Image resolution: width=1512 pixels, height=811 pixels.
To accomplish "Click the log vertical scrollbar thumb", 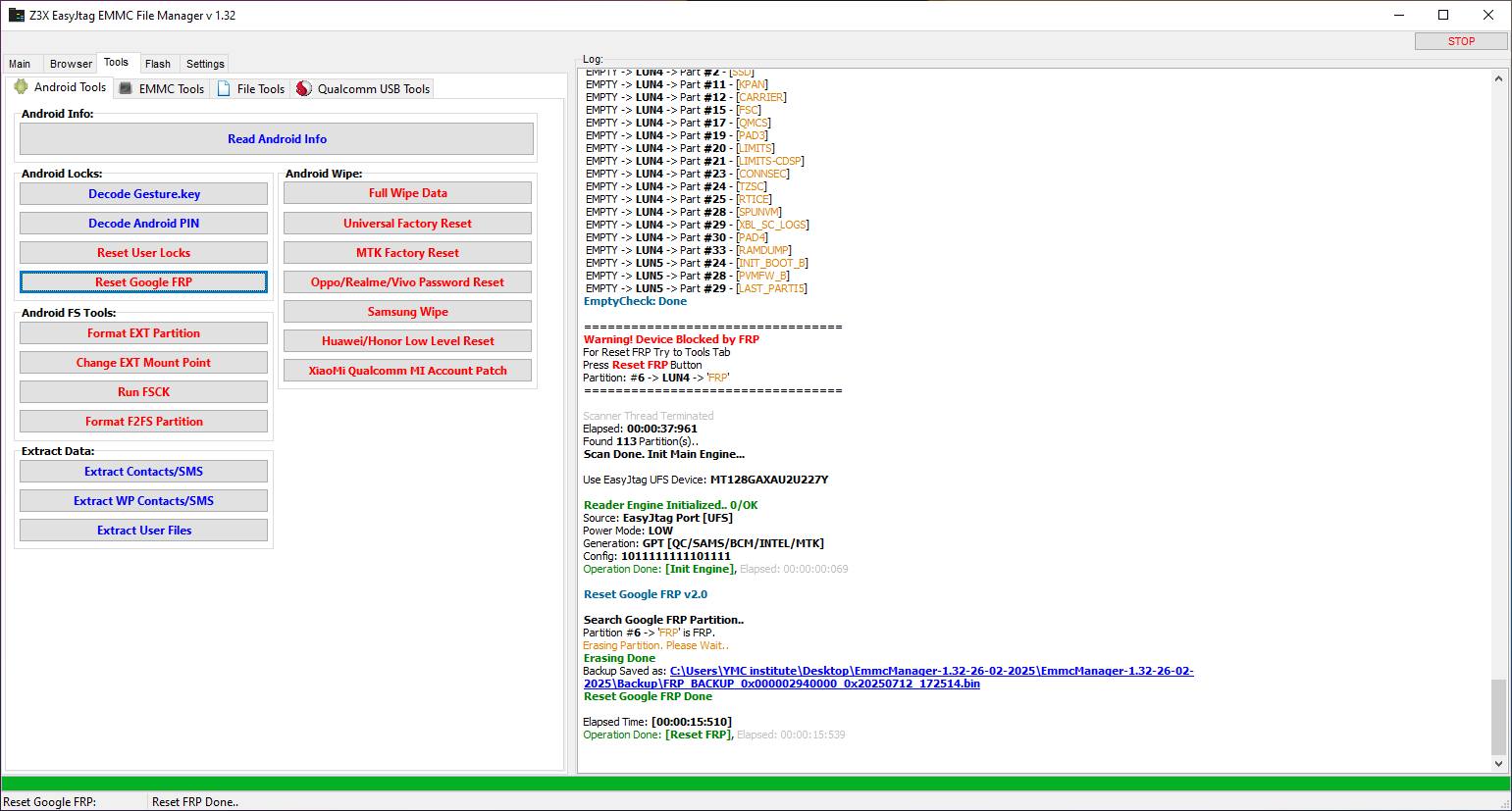I will point(1498,716).
